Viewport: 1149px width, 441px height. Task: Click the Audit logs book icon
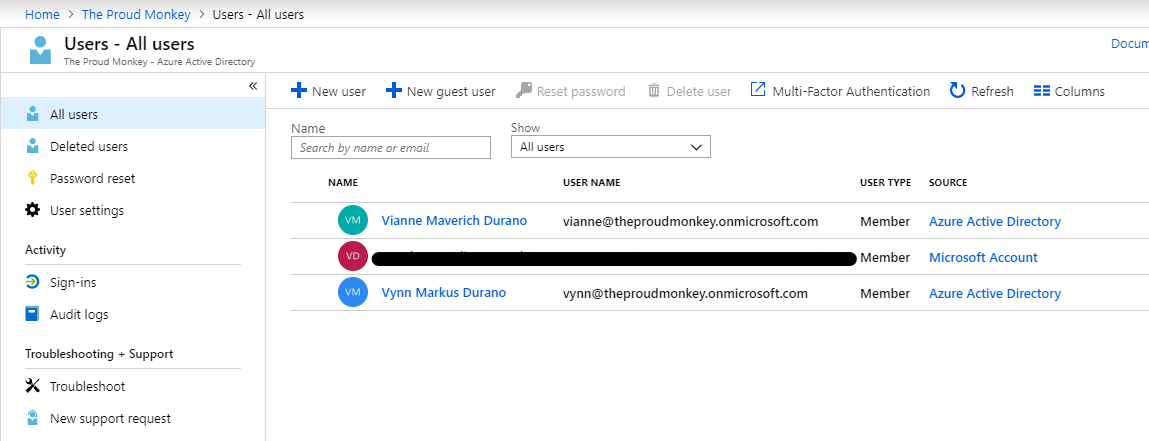coord(32,314)
